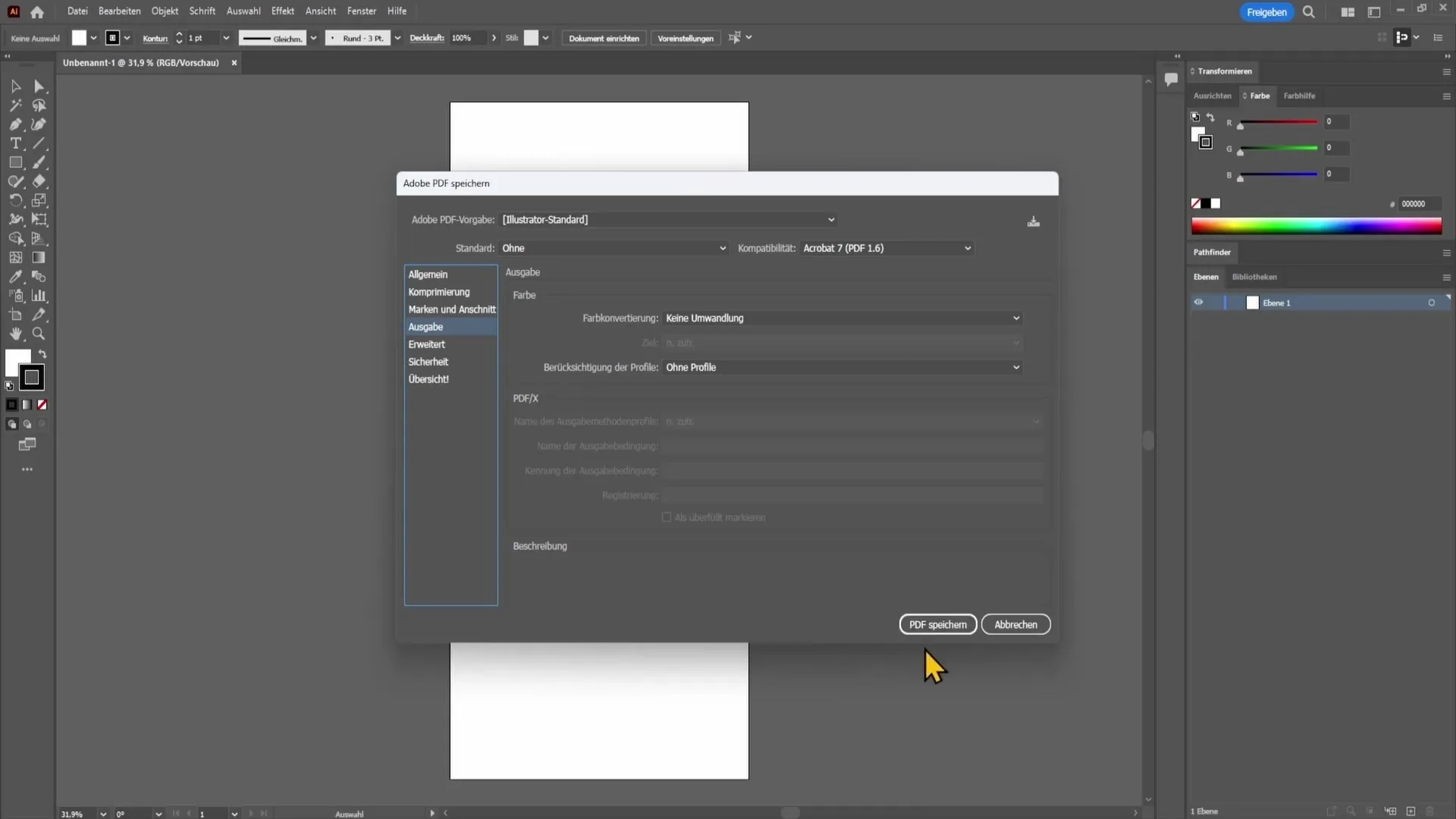Screen dimensions: 1456x819
Task: Activate the Column Graph tool
Action: pyautogui.click(x=39, y=296)
